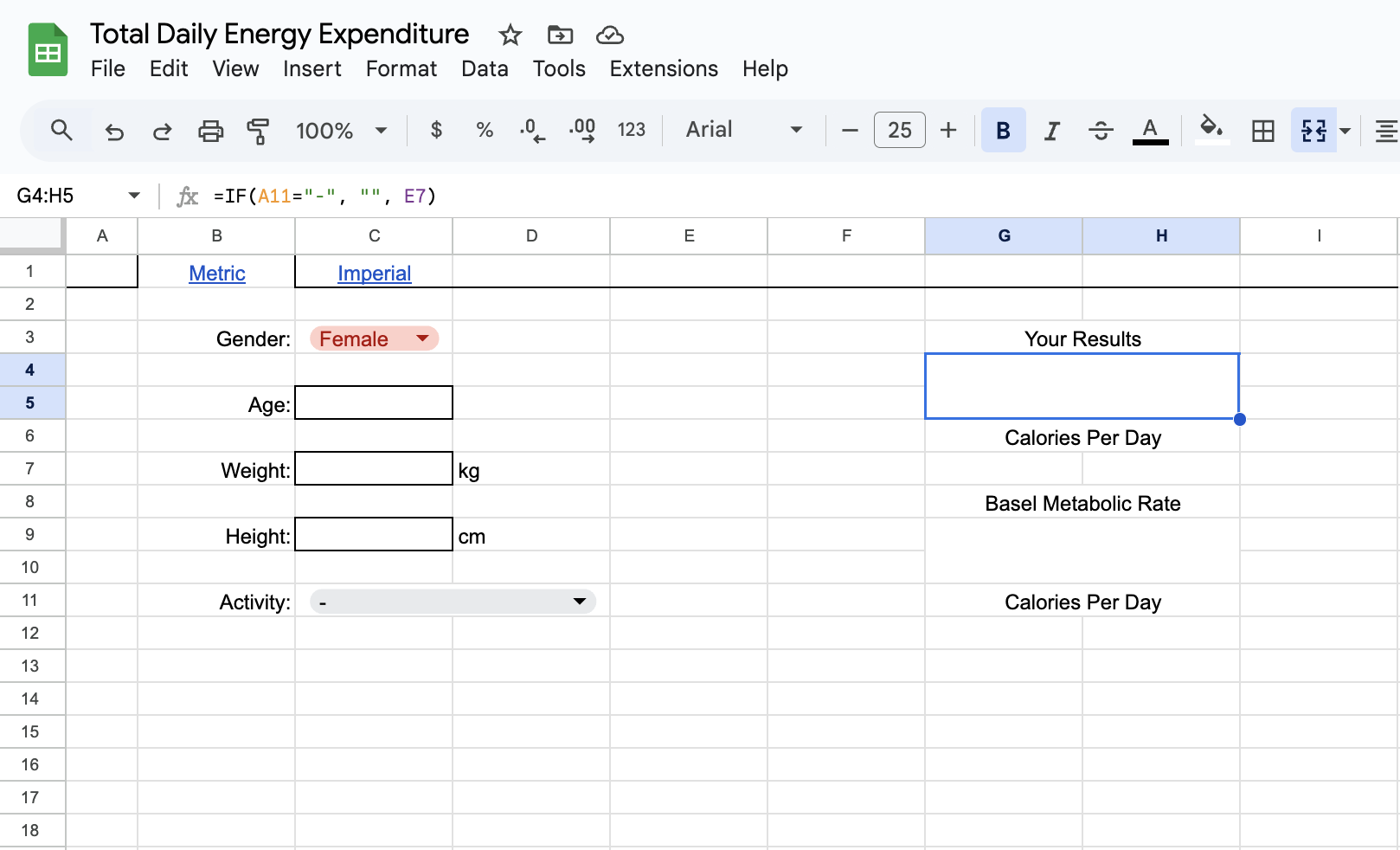The image size is (1400, 850).
Task: Toggle strikethrough formatting
Action: (x=1101, y=131)
